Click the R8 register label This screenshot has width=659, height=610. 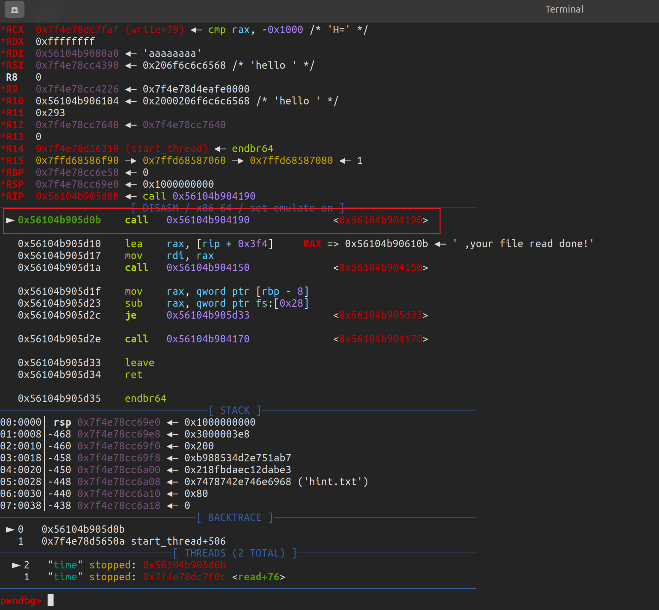12,77
